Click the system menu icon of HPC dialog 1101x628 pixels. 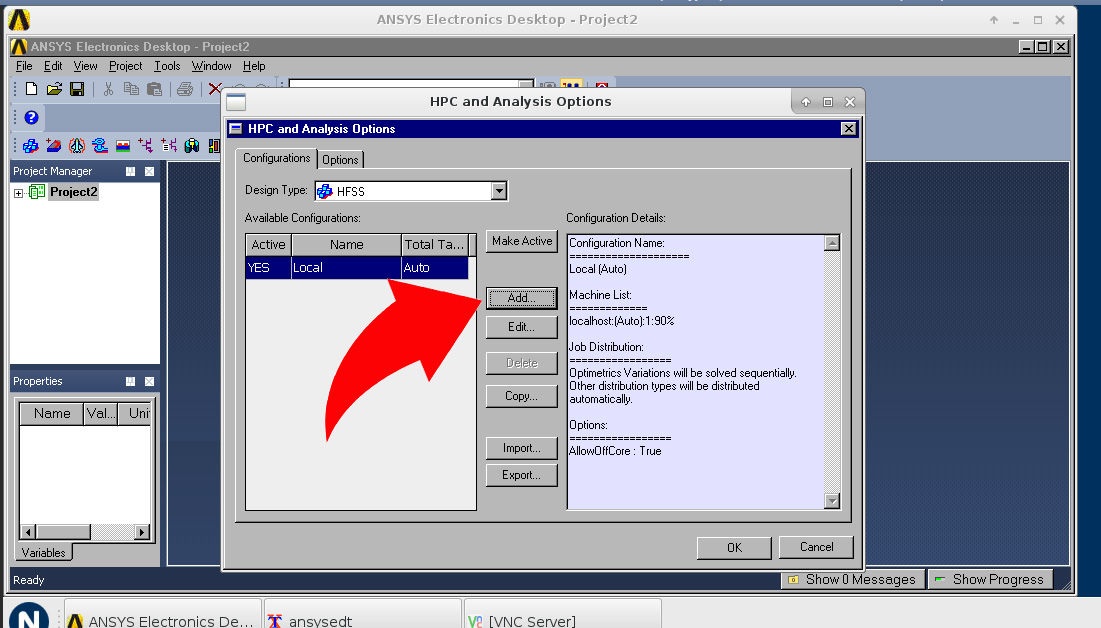point(236,129)
